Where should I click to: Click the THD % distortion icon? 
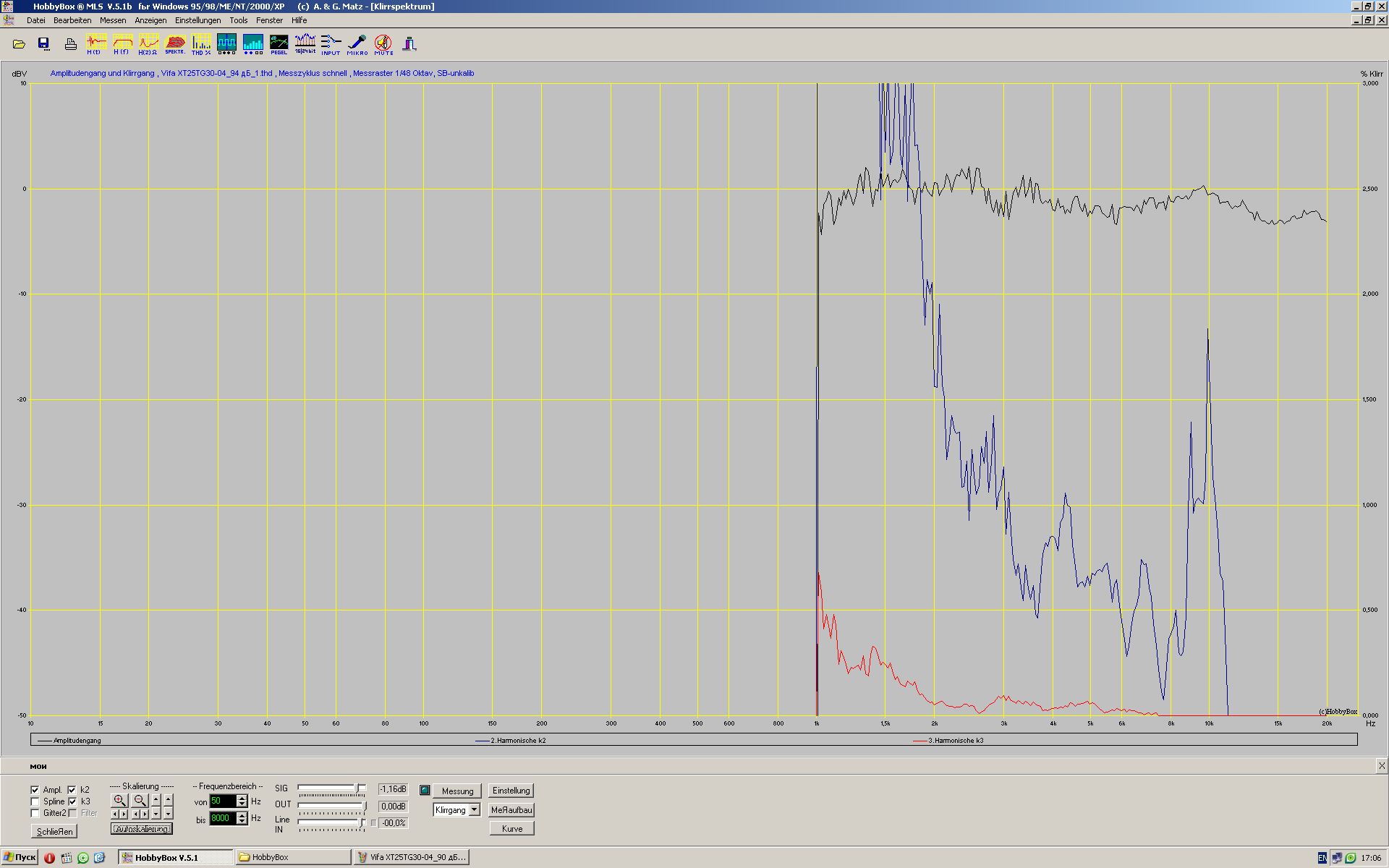[201, 43]
